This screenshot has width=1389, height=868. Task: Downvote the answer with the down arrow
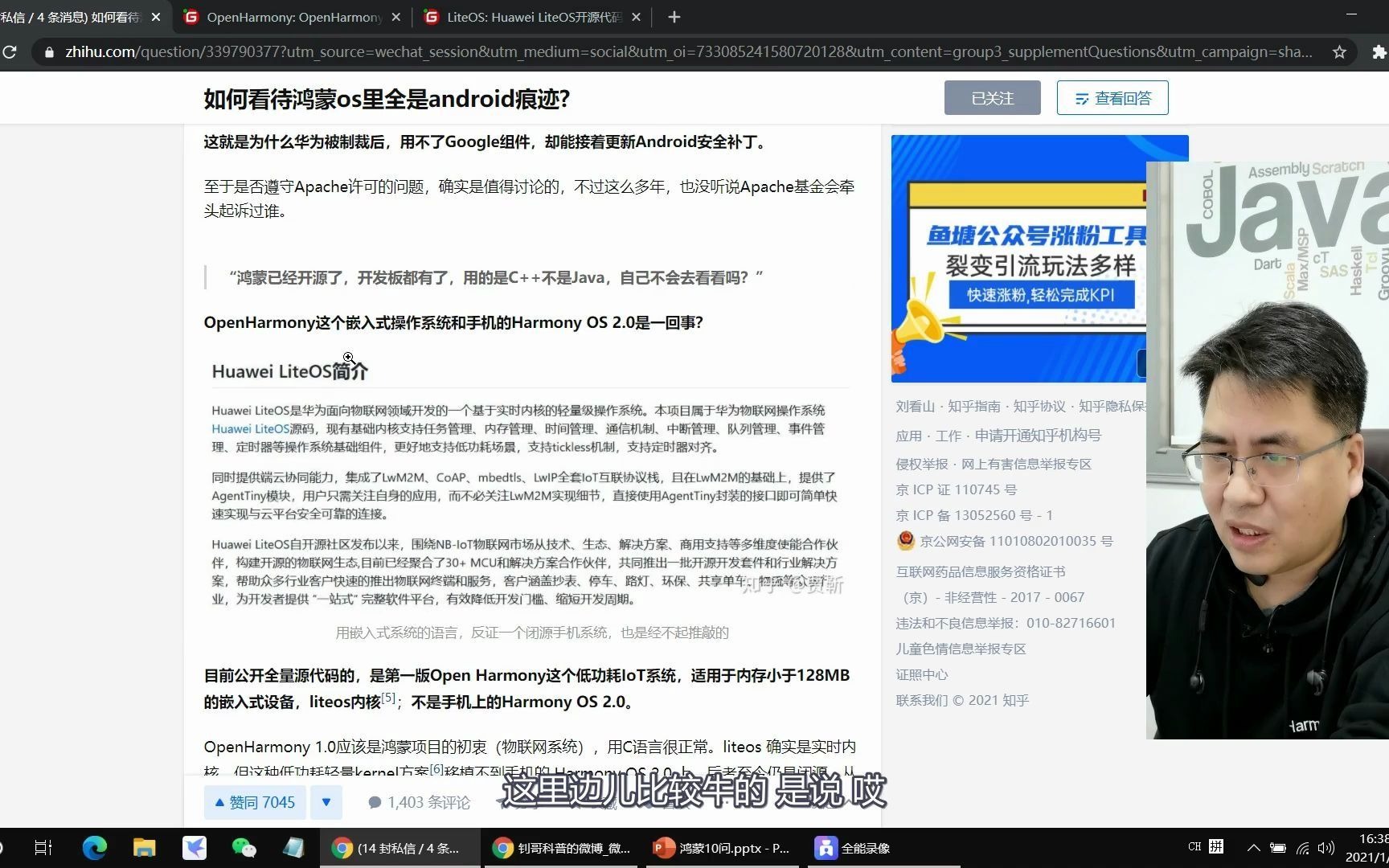[x=326, y=802]
